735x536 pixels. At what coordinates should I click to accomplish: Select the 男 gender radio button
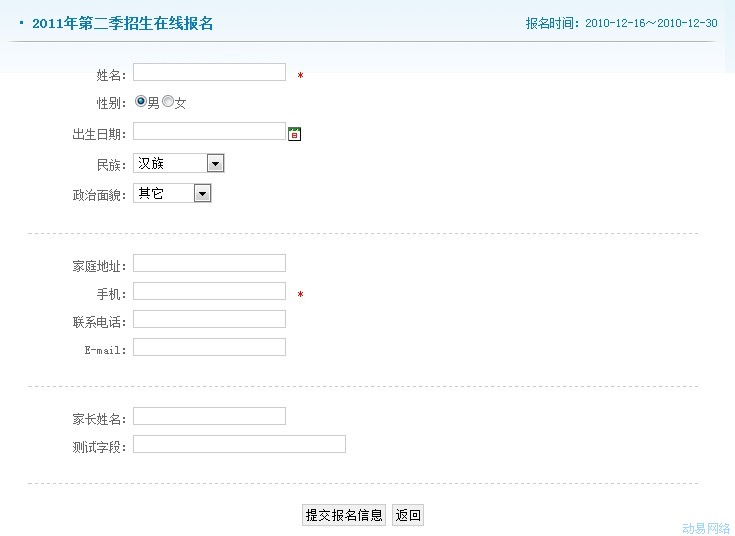click(141, 102)
